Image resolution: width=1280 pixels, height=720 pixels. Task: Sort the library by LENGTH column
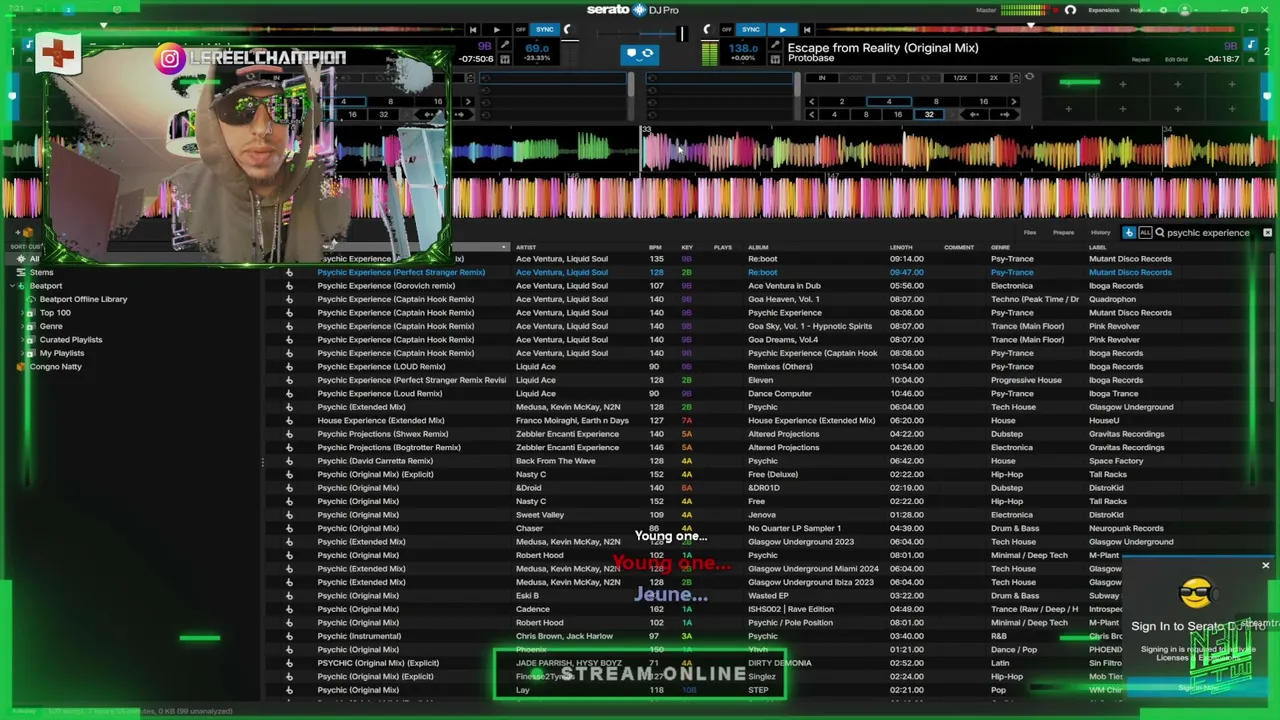tap(901, 247)
